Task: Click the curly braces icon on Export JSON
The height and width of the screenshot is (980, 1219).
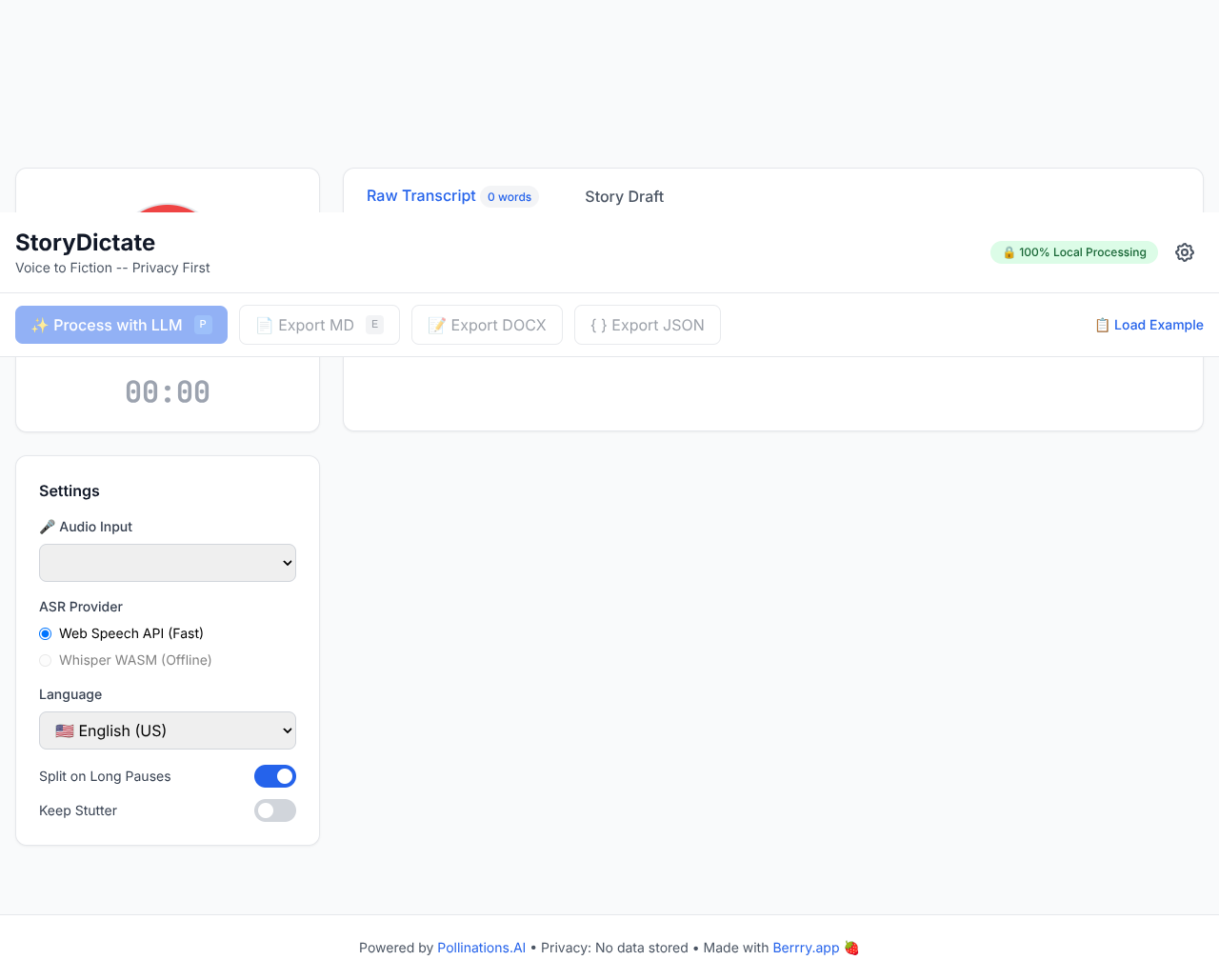Action: (601, 324)
